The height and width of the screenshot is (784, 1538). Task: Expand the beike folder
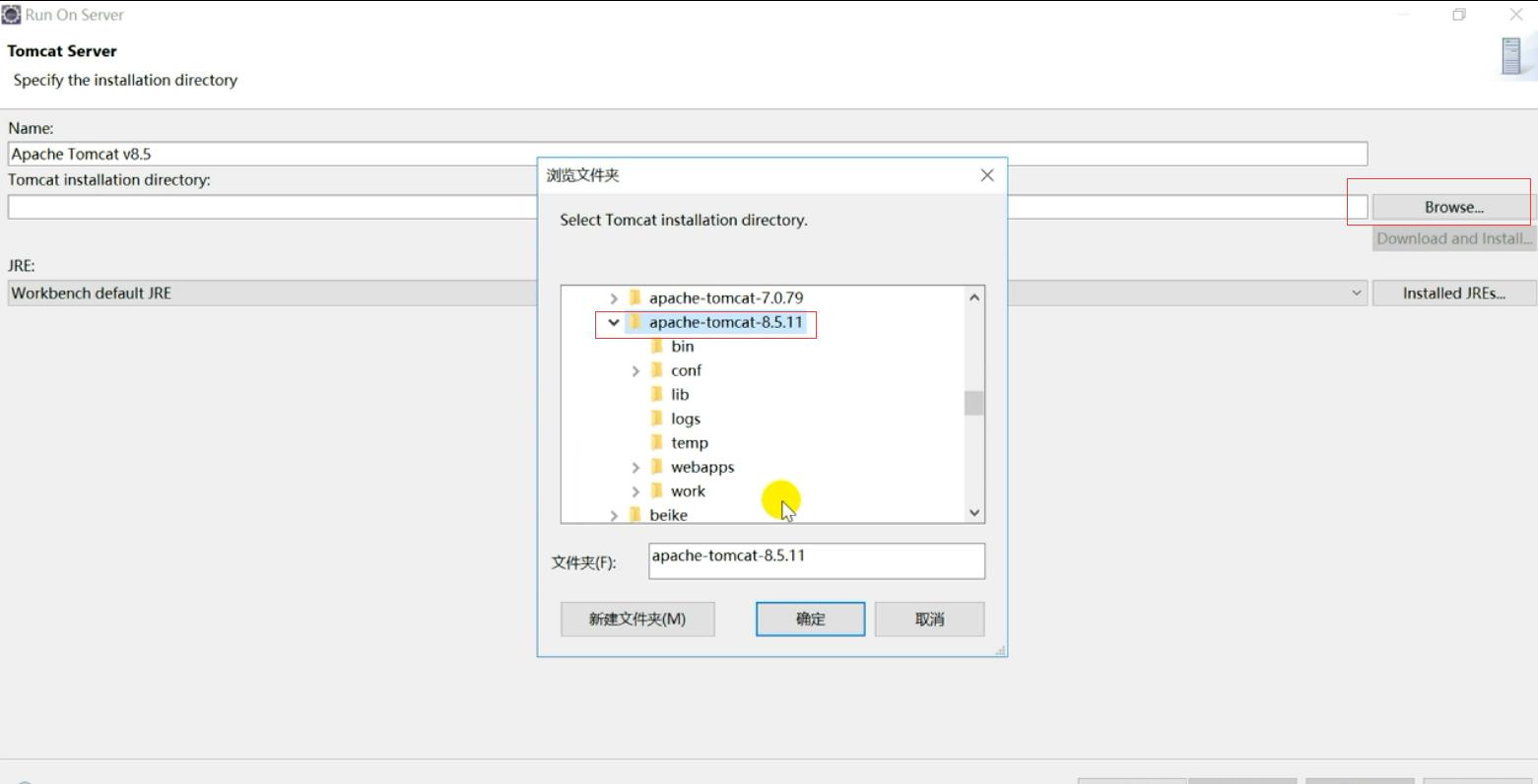pos(614,515)
